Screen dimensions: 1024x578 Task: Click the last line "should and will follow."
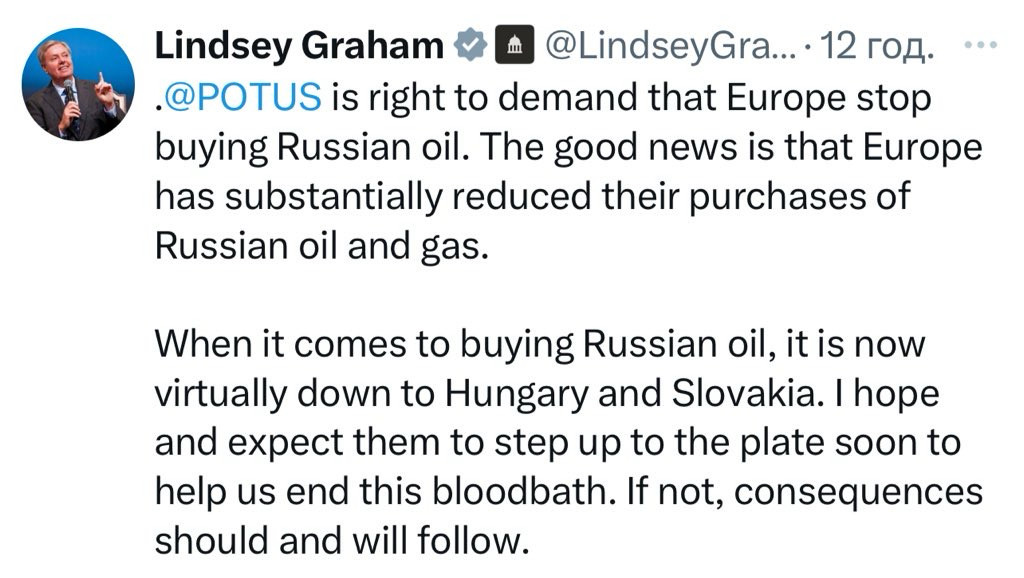pos(341,541)
